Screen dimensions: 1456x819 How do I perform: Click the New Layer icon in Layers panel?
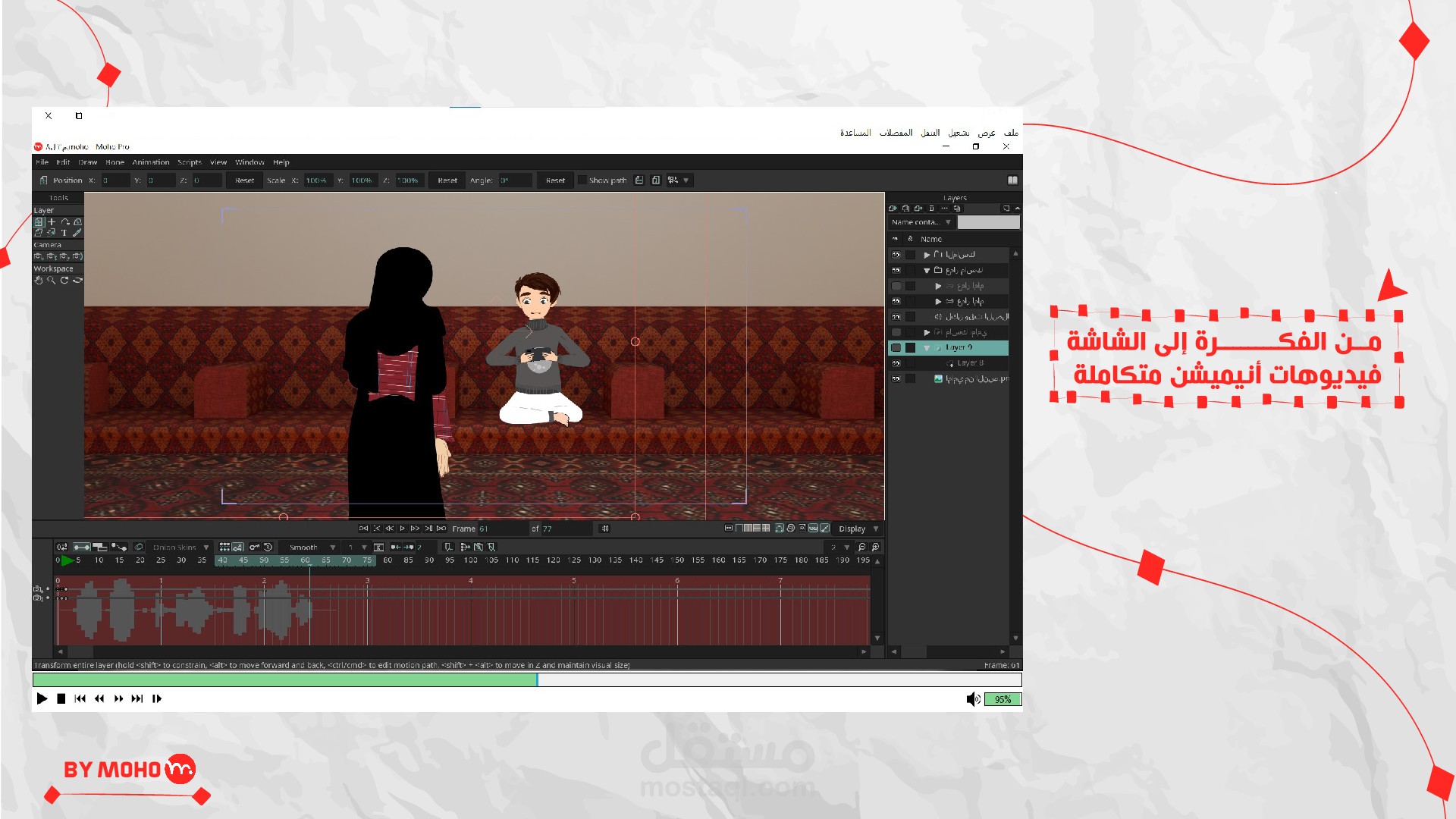coord(893,209)
